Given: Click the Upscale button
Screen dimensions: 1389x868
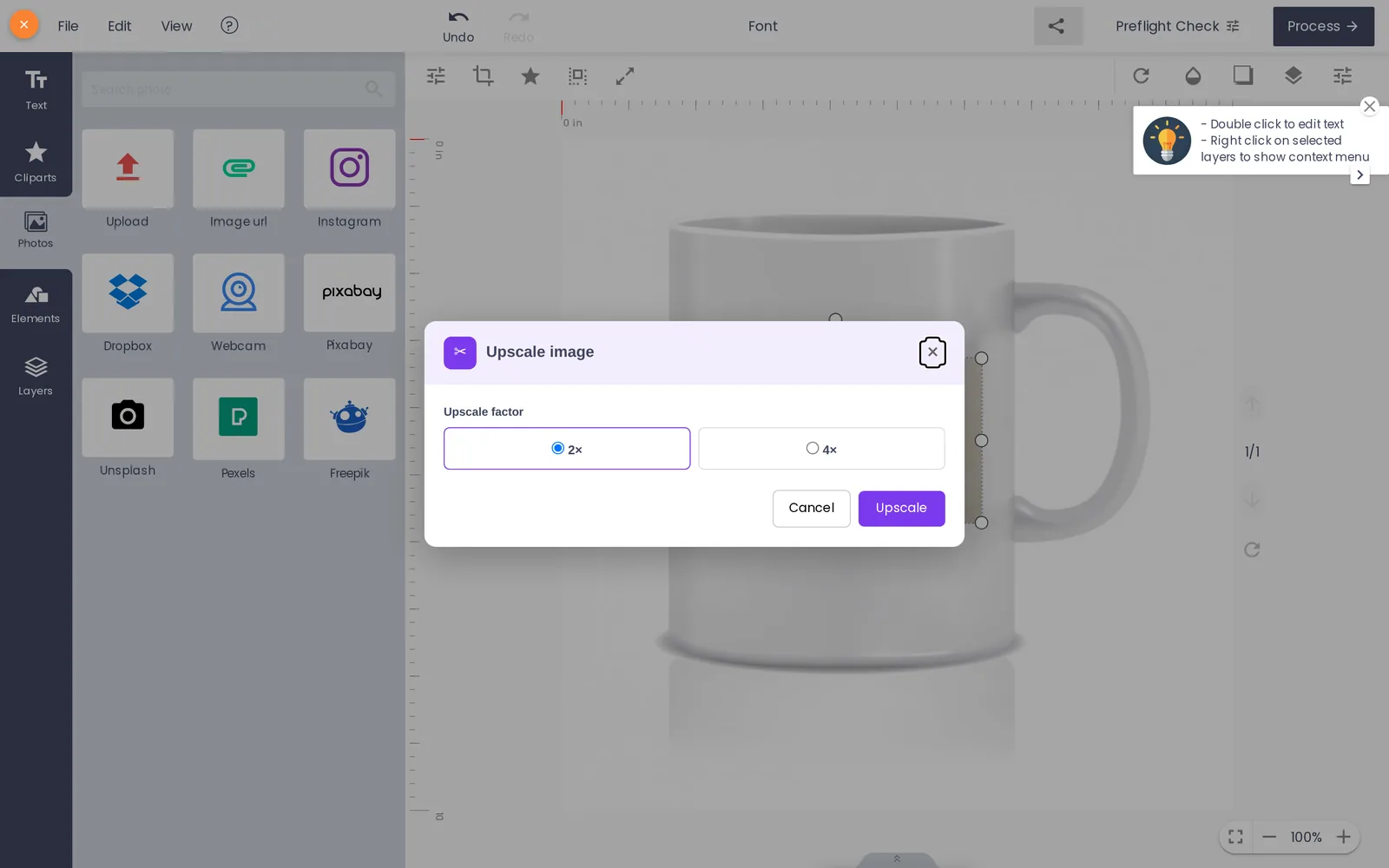Looking at the screenshot, I should point(901,508).
